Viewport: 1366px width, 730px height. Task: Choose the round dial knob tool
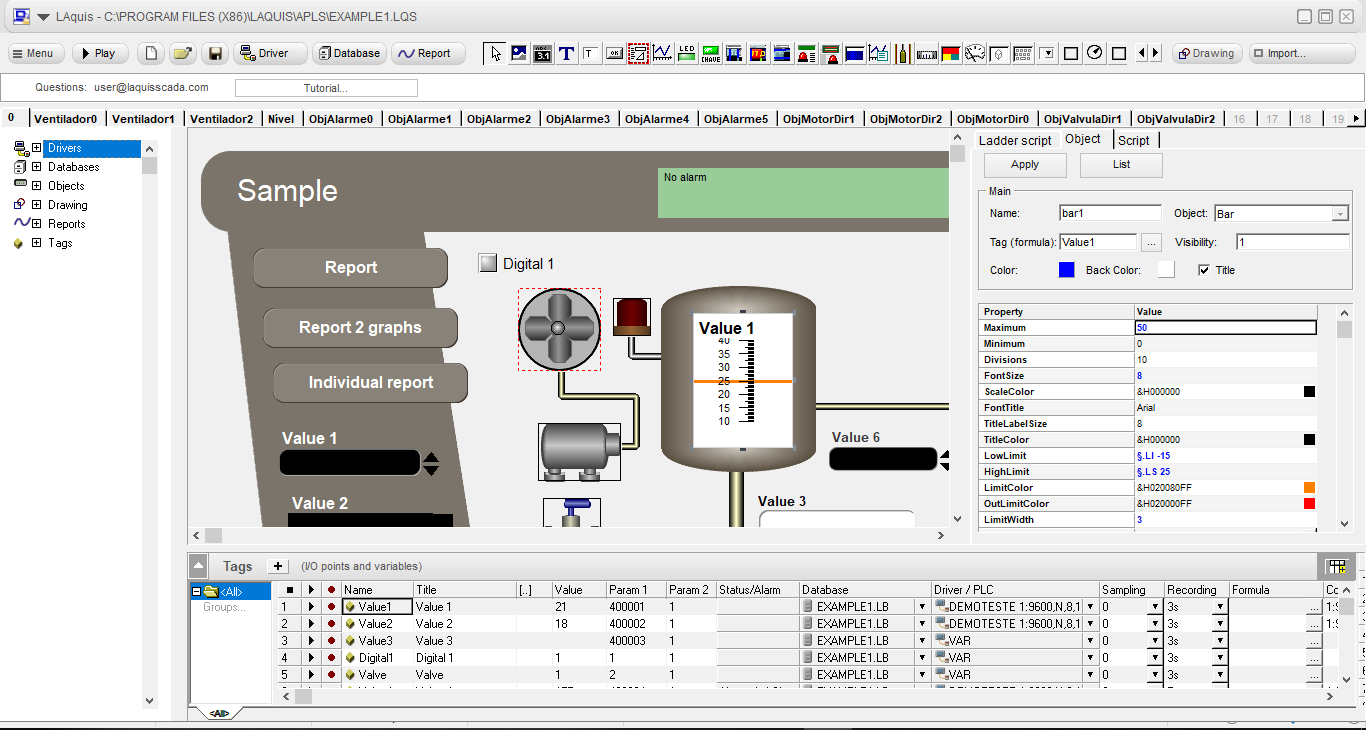click(1095, 53)
